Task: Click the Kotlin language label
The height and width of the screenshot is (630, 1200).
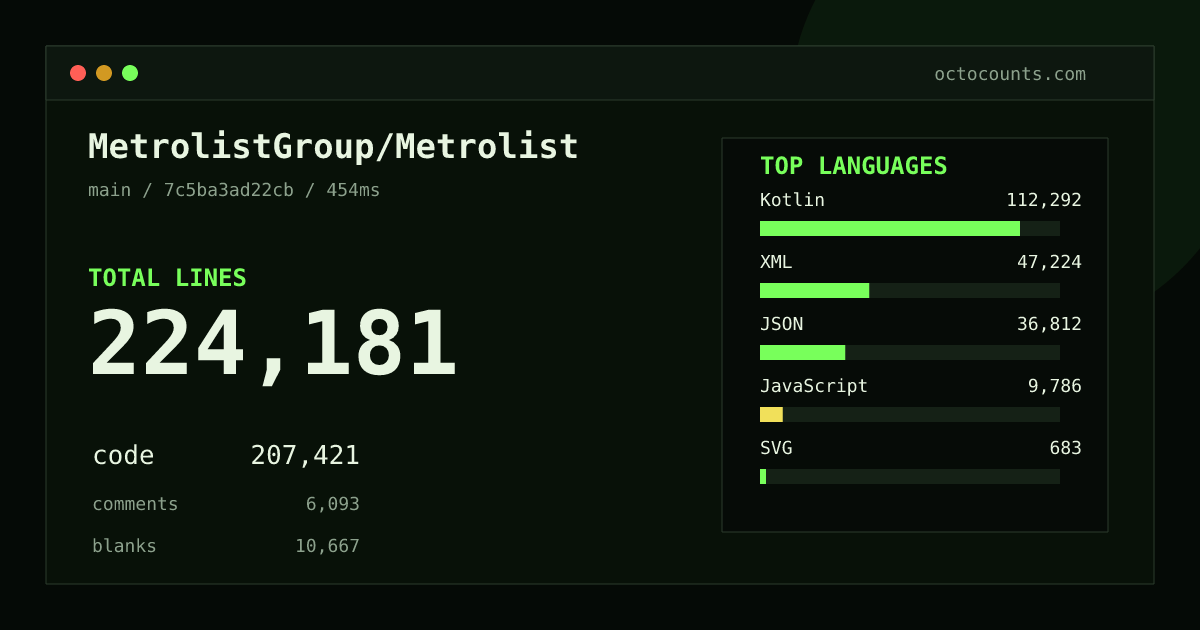Action: click(792, 200)
